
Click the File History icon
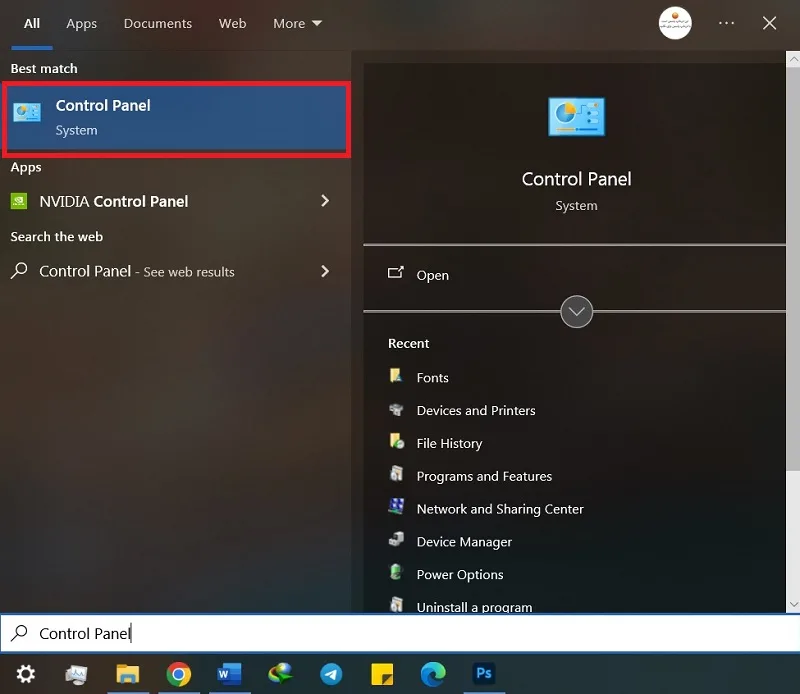tap(396, 441)
